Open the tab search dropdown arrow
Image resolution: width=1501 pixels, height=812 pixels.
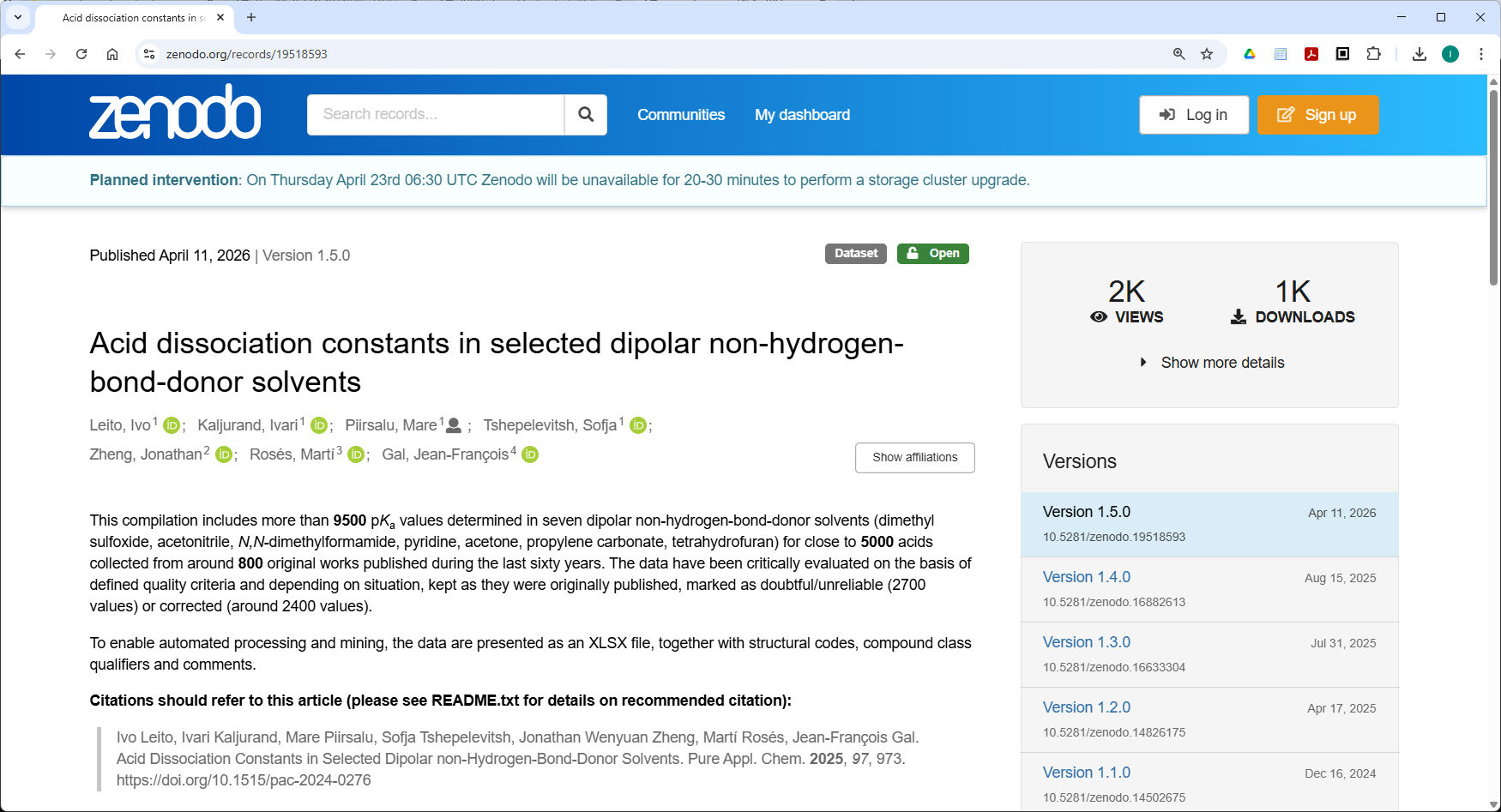(18, 17)
